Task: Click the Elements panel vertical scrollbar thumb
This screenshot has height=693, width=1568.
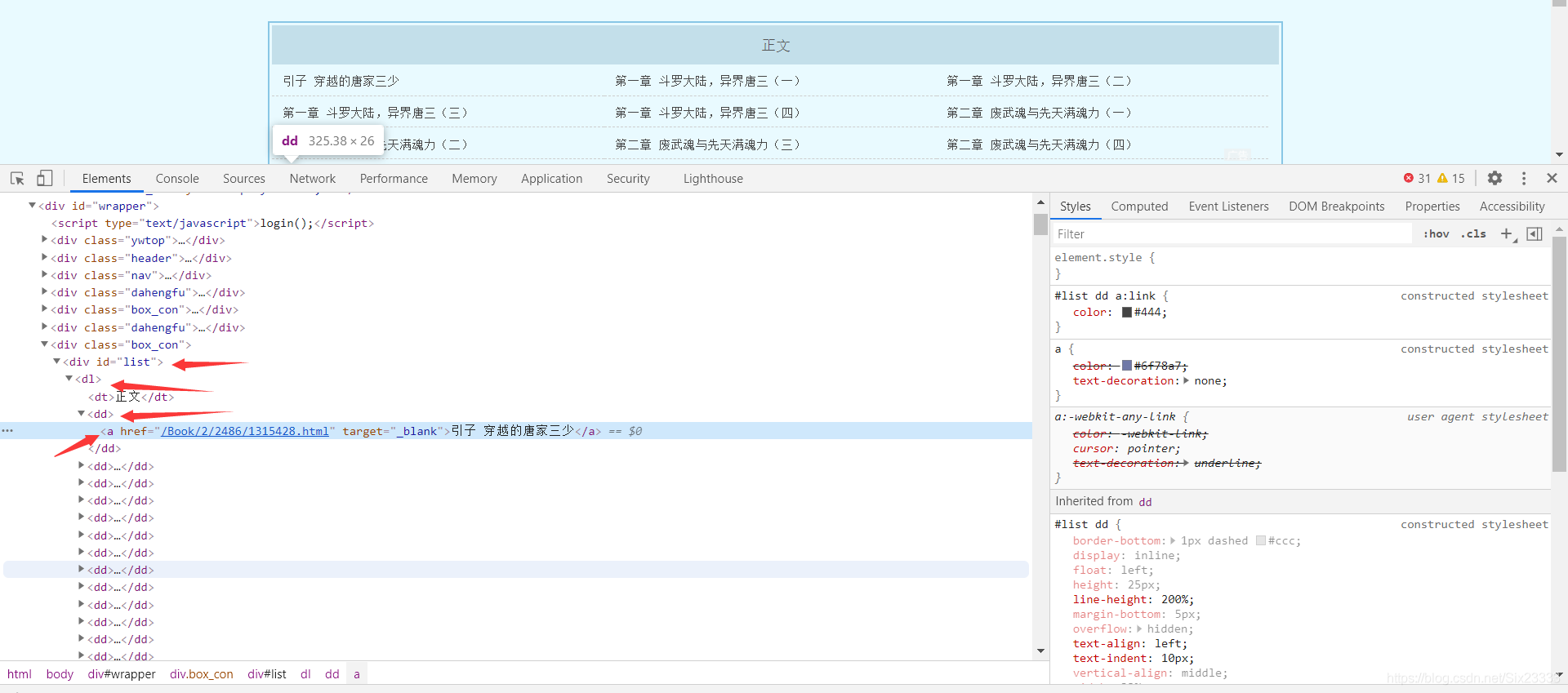Action: pos(1040,224)
